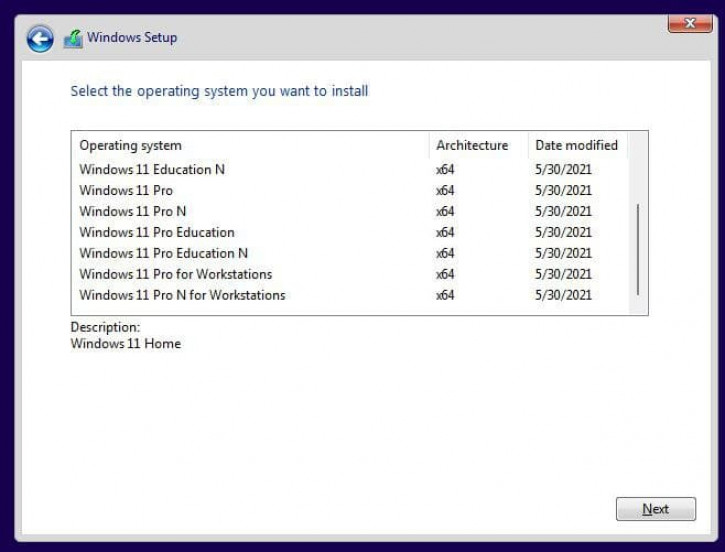Select the Windows 11 Pro edition
Viewport: 725px width, 552px height.
pyautogui.click(x=350, y=190)
